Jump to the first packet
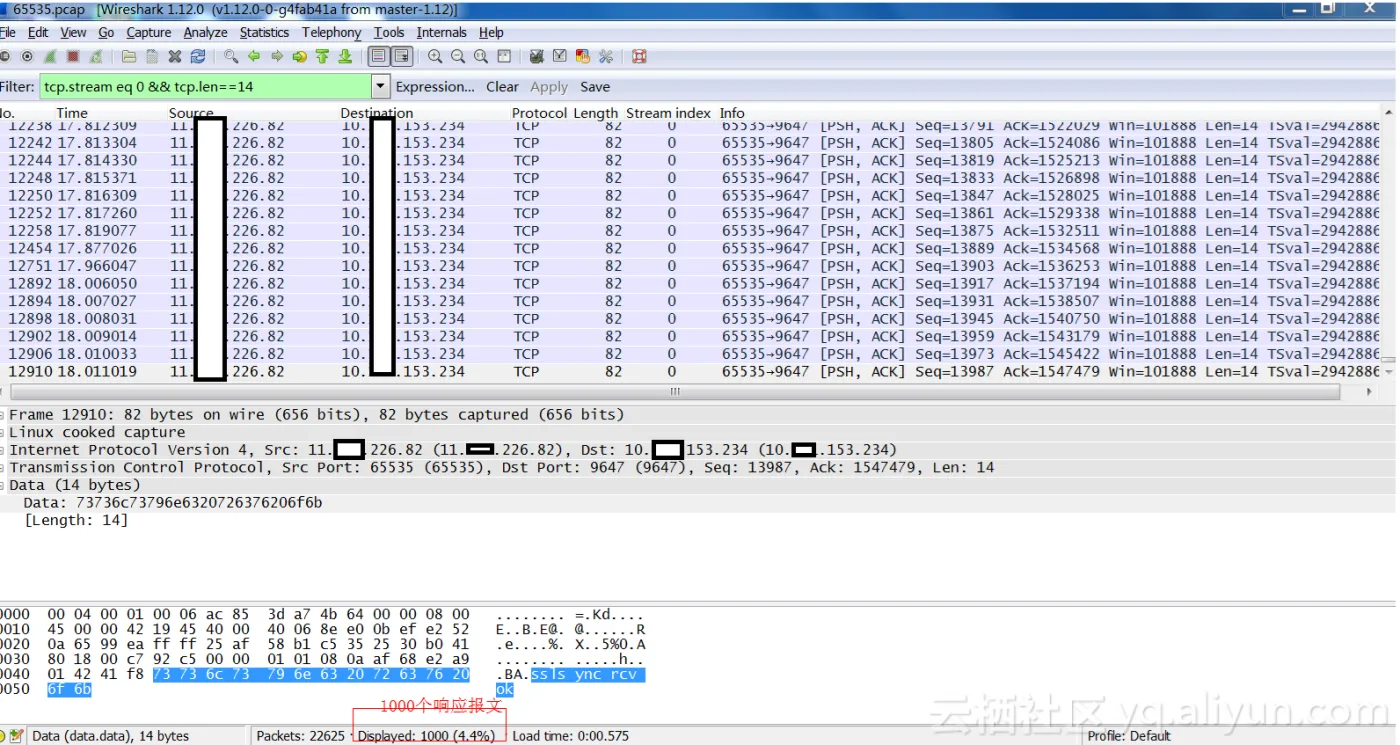This screenshot has height=745, width=1400. 322,57
